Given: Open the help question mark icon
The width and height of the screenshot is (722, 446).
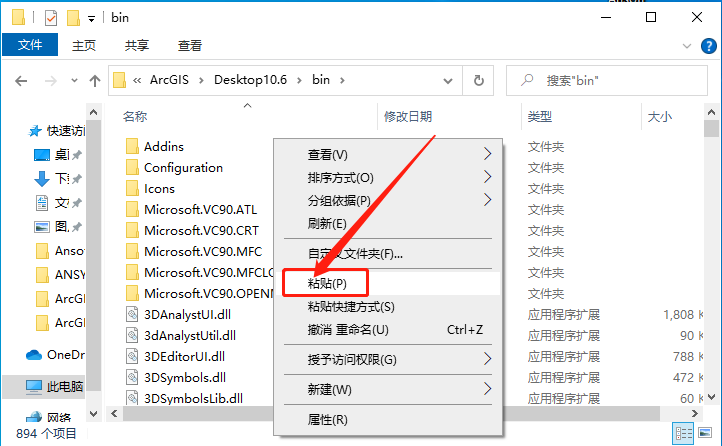Looking at the screenshot, I should [708, 46].
